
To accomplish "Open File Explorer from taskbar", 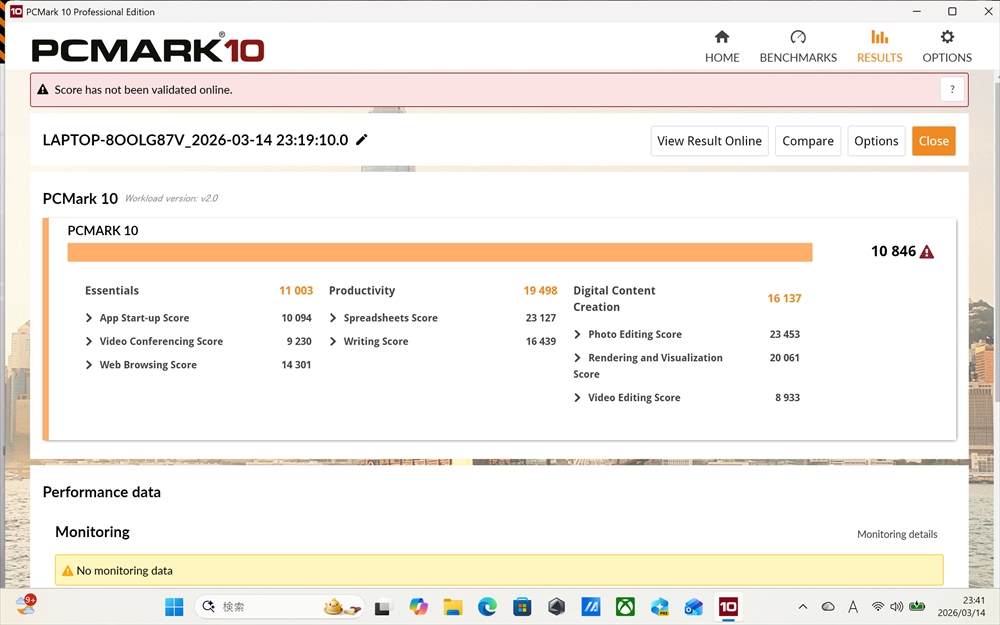I will [x=453, y=607].
